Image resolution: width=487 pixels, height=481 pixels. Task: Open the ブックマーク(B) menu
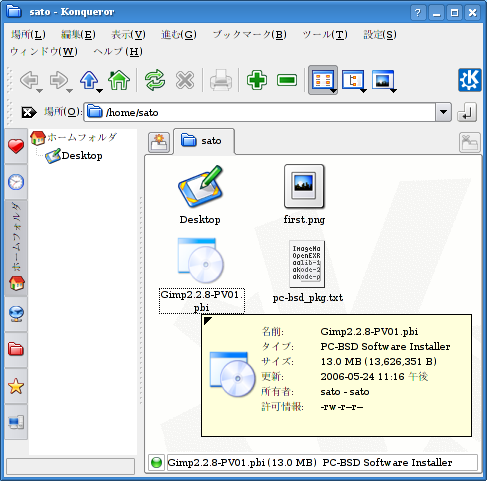pyautogui.click(x=249, y=34)
